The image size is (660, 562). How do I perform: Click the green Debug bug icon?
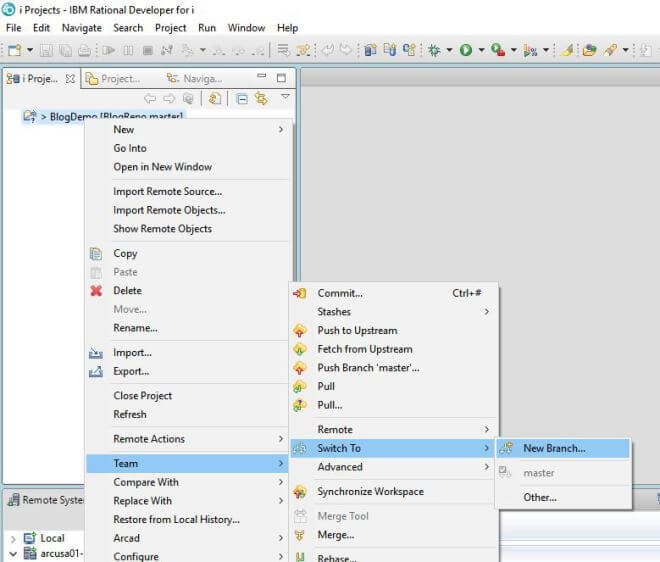click(434, 51)
